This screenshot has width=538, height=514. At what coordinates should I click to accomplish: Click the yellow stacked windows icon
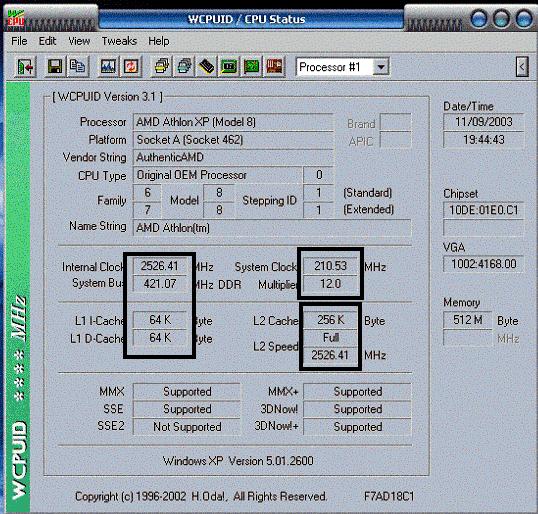(162, 67)
